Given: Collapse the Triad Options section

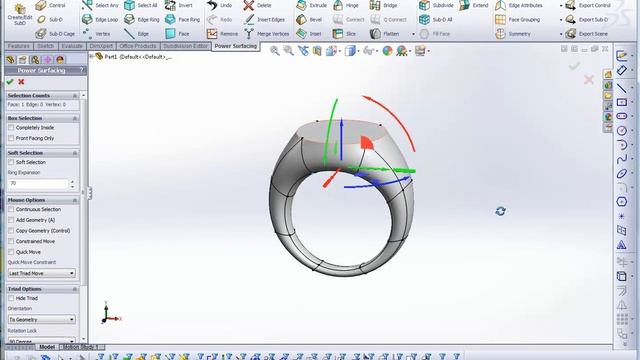Looking at the screenshot, I should click(x=75, y=289).
